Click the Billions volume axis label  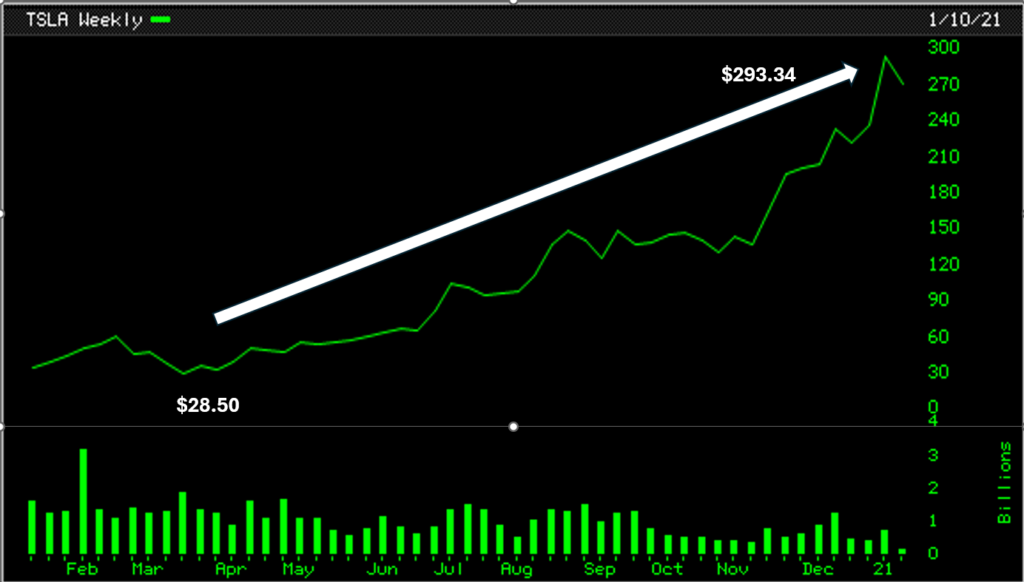pyautogui.click(x=1004, y=483)
